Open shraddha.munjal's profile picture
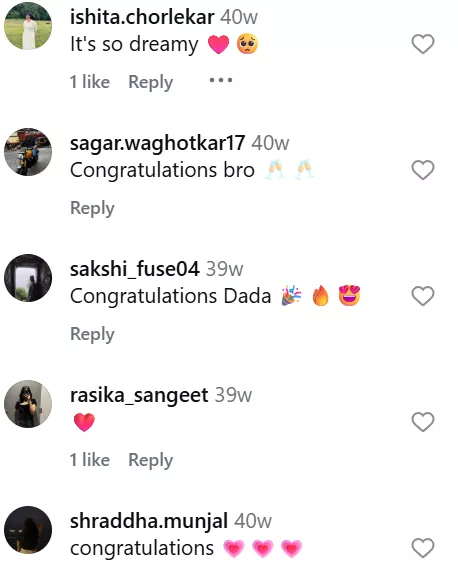Image resolution: width=458 pixels, height=578 pixels. click(x=28, y=530)
